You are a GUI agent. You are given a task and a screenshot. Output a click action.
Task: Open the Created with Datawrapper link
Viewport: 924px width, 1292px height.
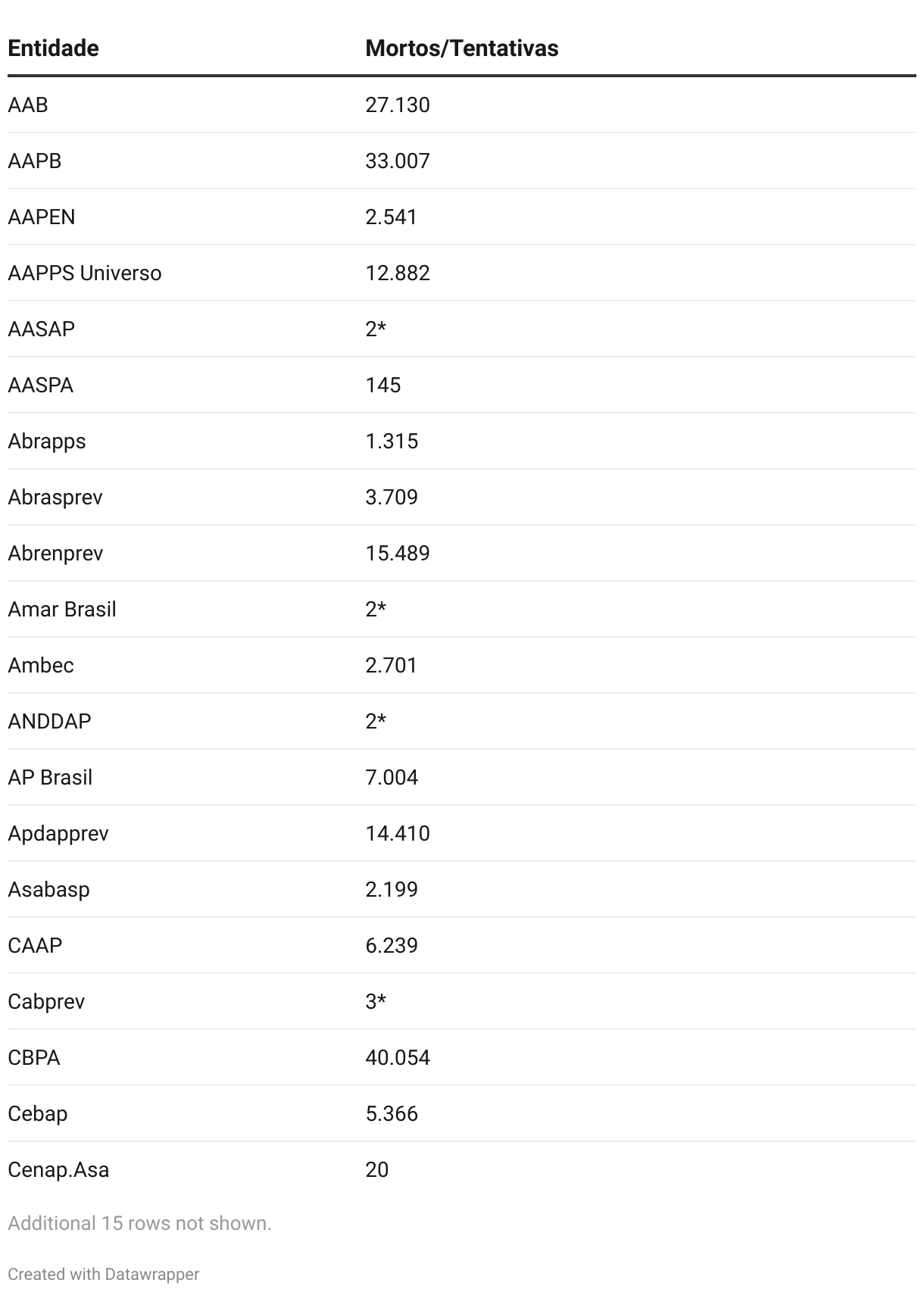click(103, 1274)
